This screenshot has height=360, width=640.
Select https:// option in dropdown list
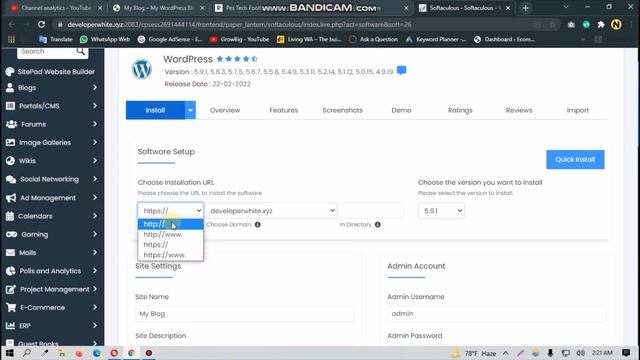pos(171,245)
